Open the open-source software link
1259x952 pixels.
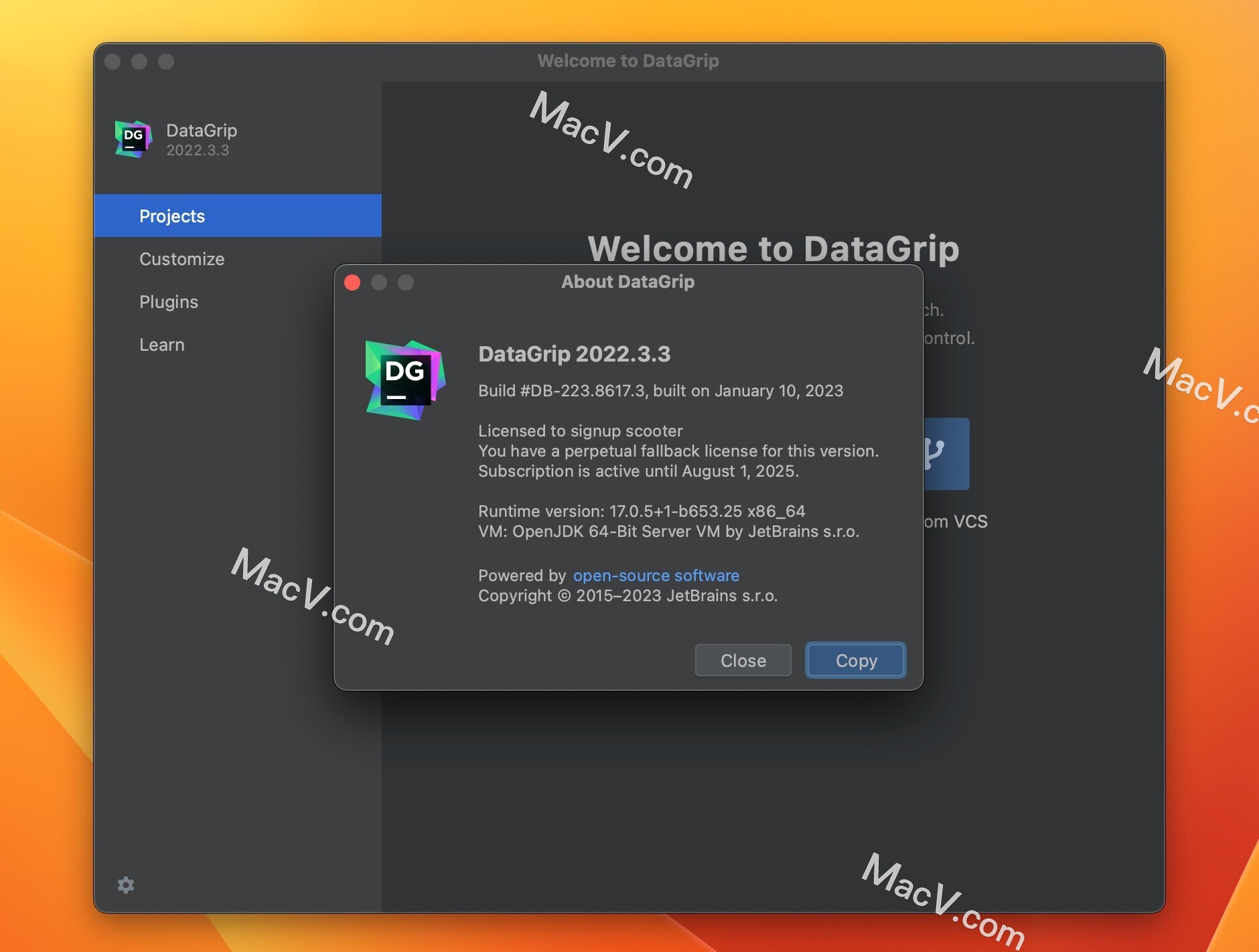point(656,575)
